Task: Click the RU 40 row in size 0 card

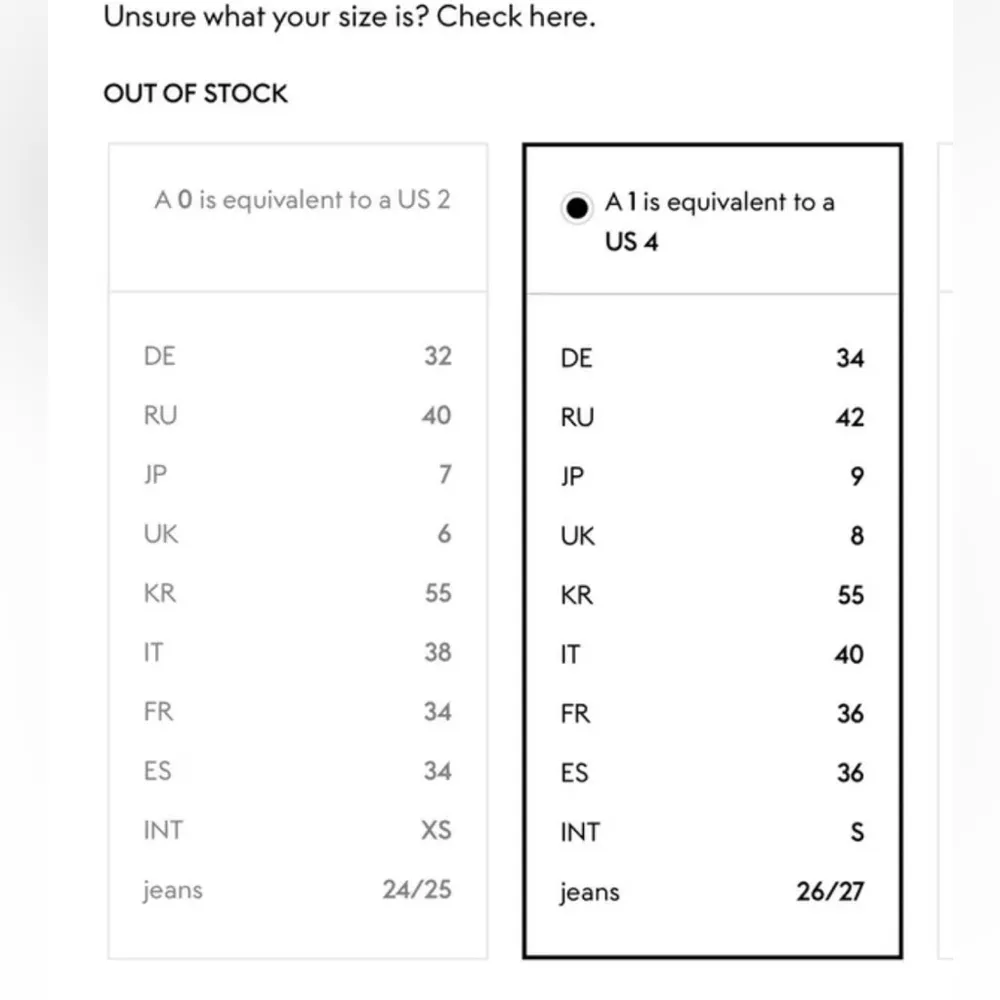Action: click(x=297, y=415)
